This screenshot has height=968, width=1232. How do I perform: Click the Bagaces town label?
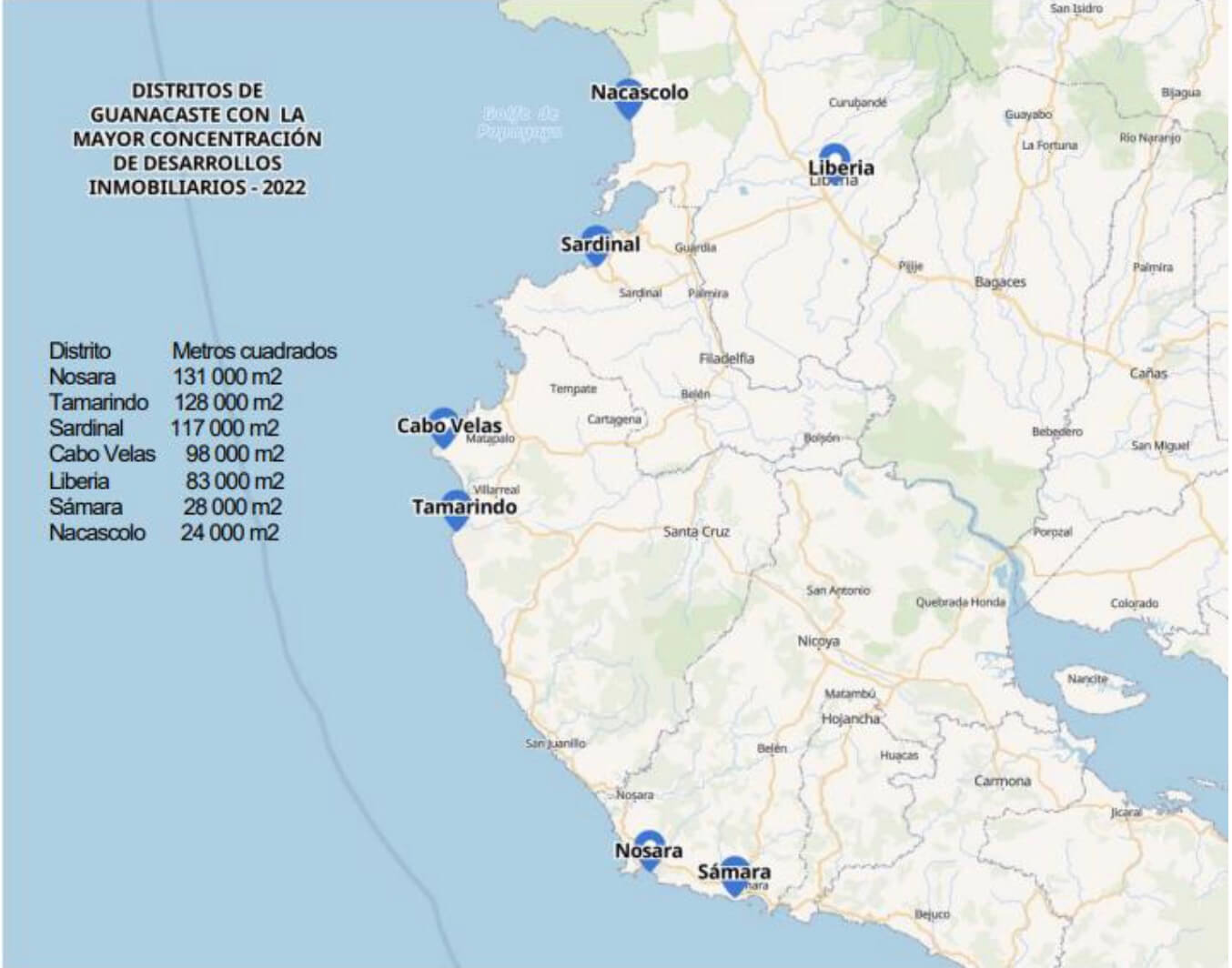[x=1000, y=282]
